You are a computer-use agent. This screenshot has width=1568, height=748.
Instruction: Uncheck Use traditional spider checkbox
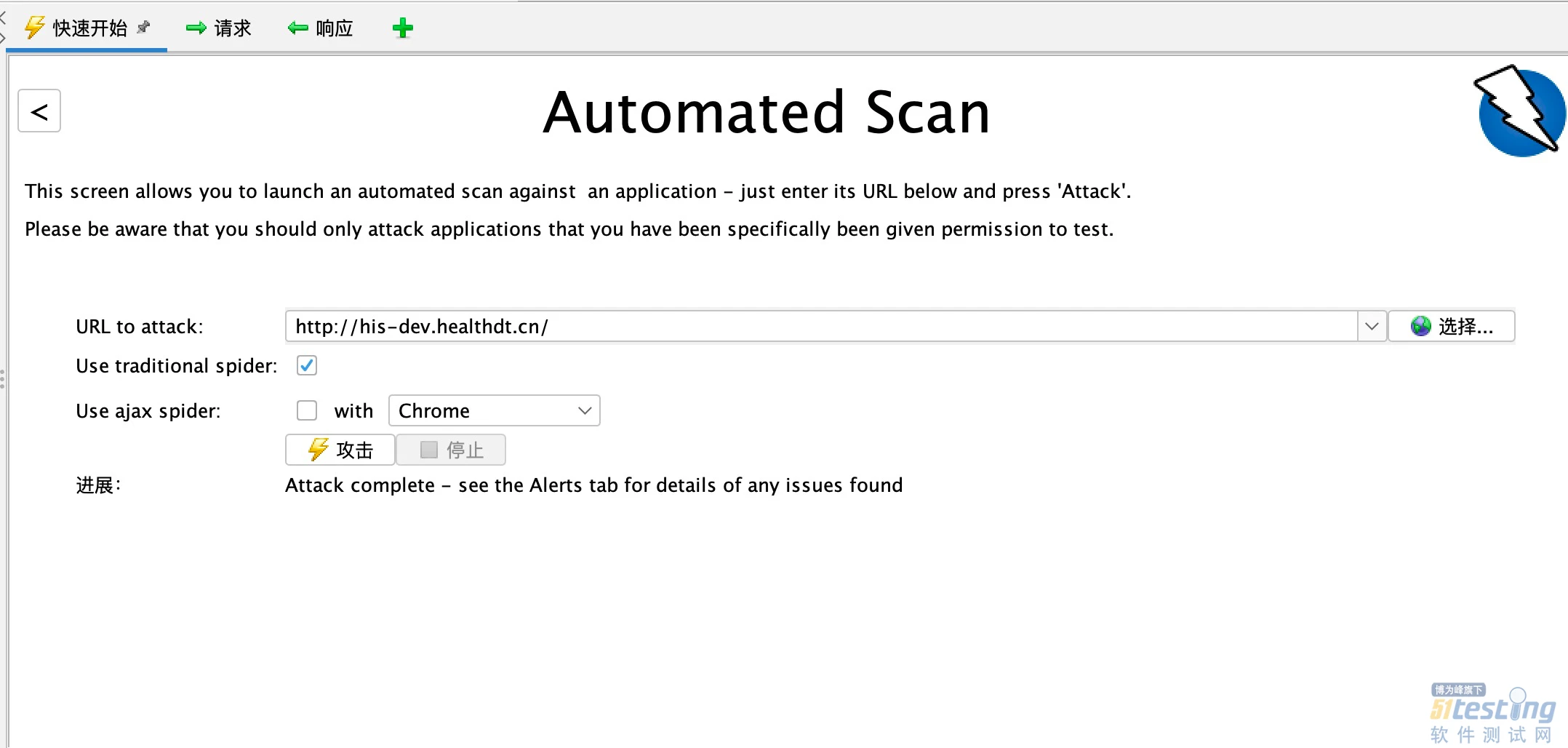(x=307, y=365)
